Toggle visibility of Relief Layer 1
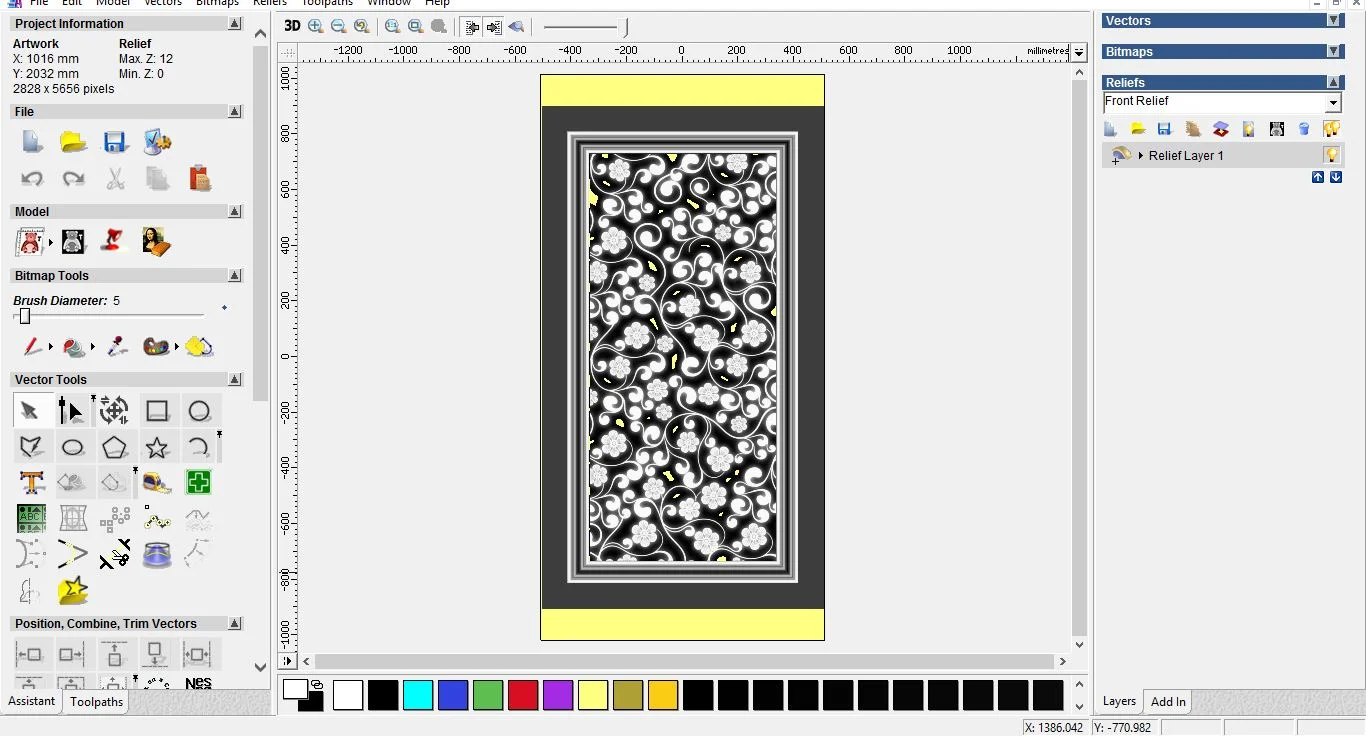This screenshot has height=736, width=1366. coord(1331,155)
